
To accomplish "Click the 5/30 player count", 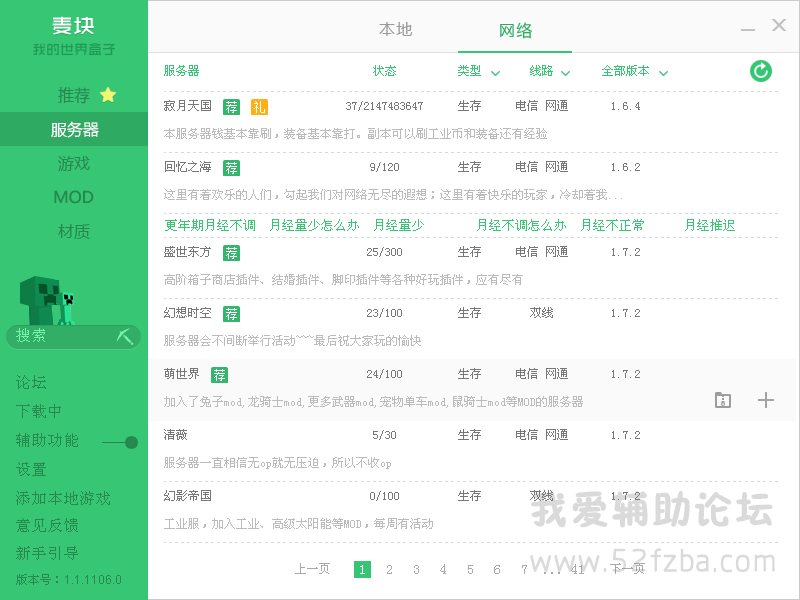I will click(384, 435).
